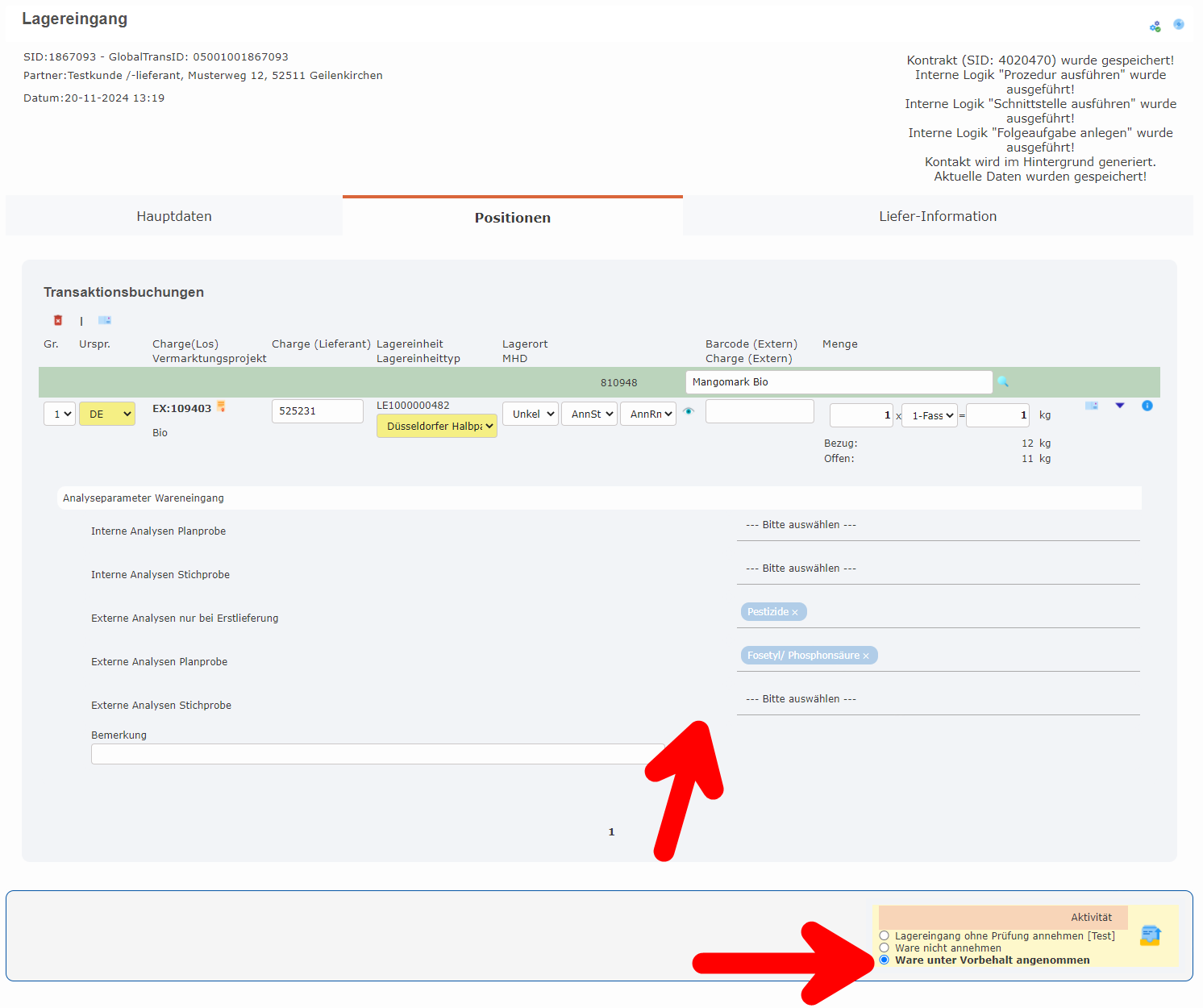1203x1008 pixels.
Task: Choose Ware nicht annehmen
Action: (x=885, y=948)
